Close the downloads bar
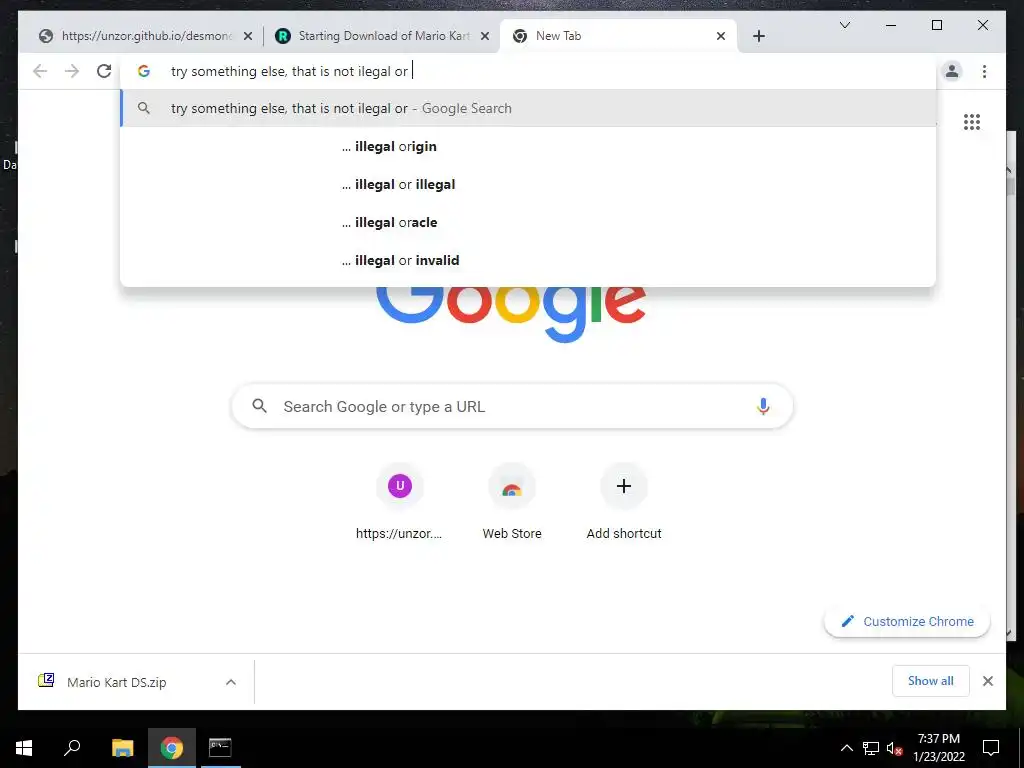The height and width of the screenshot is (768, 1024). 987,681
